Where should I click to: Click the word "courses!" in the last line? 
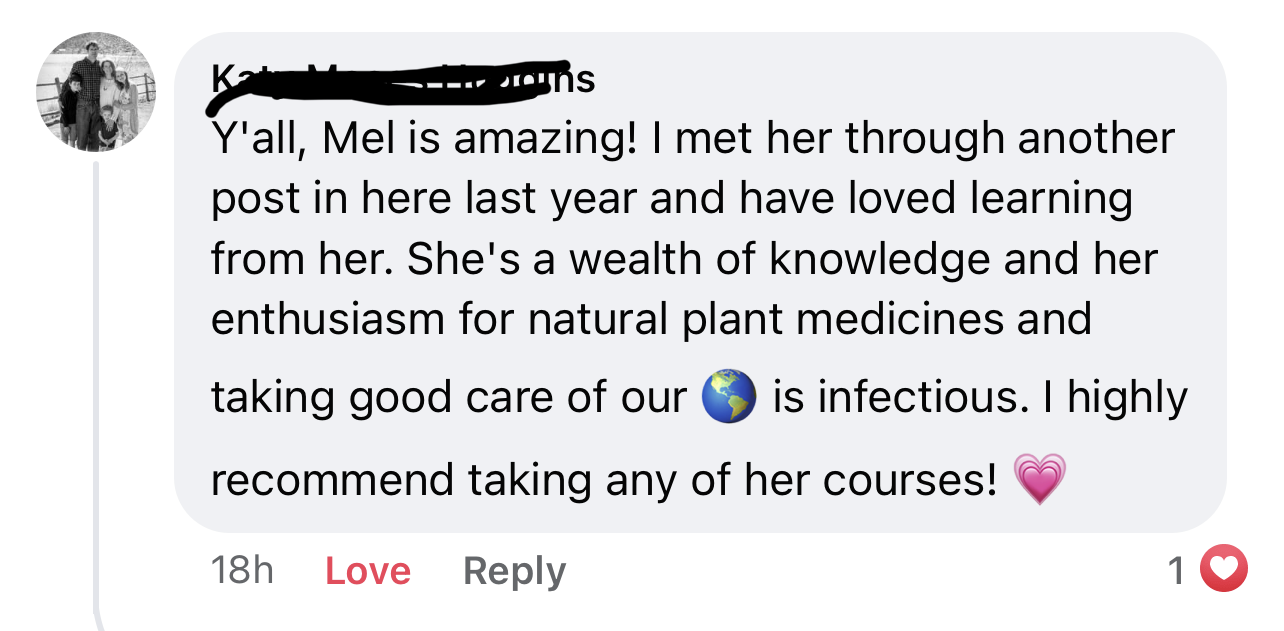910,480
